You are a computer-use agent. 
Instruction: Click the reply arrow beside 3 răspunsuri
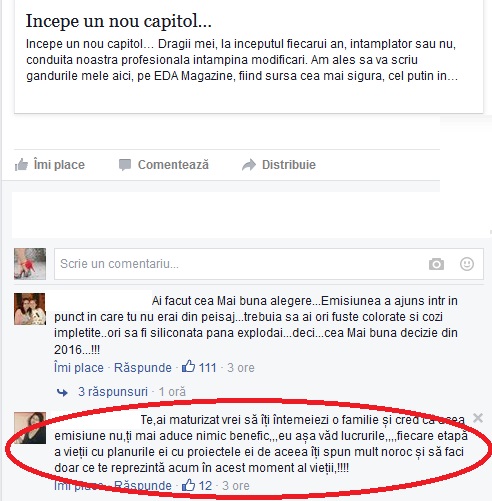(62, 392)
